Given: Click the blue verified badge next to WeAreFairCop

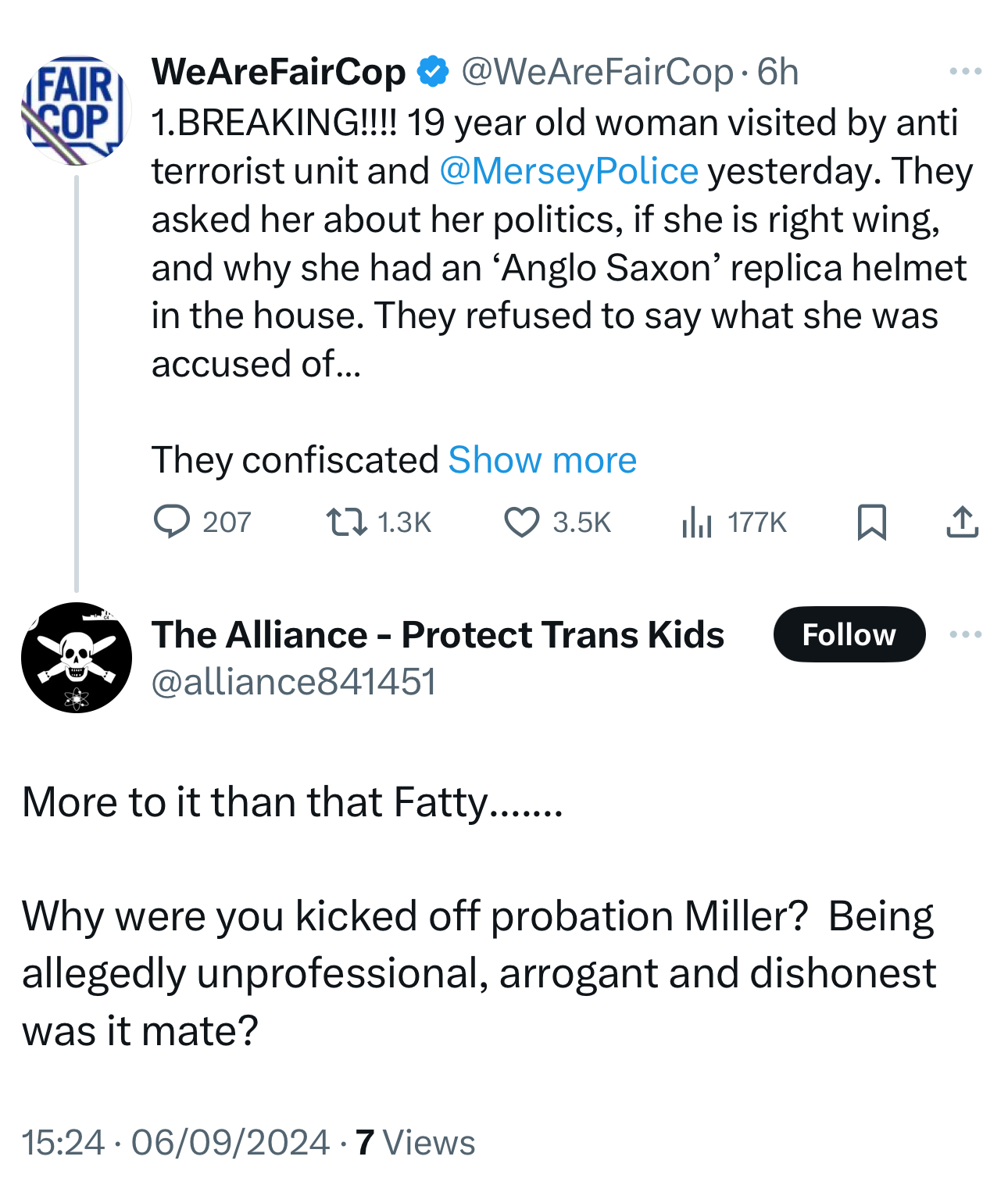Looking at the screenshot, I should click(x=433, y=72).
